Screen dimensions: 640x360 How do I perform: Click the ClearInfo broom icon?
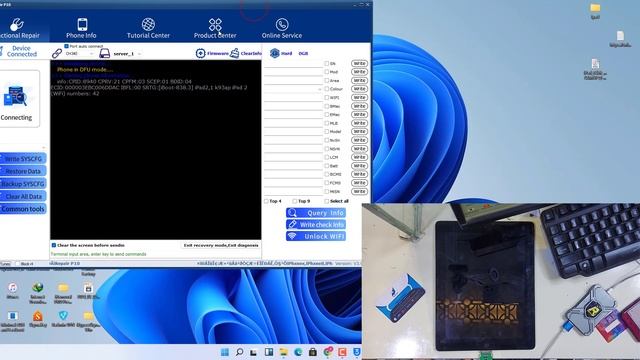coord(235,53)
